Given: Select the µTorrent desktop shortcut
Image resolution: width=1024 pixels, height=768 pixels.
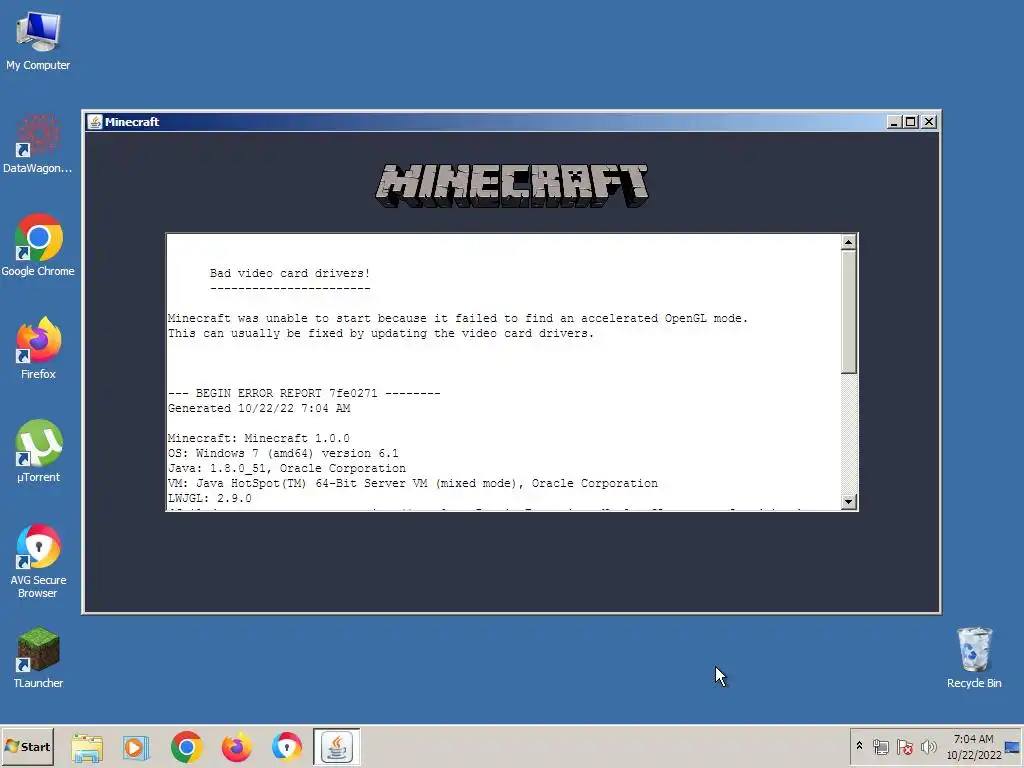Looking at the screenshot, I should (38, 451).
